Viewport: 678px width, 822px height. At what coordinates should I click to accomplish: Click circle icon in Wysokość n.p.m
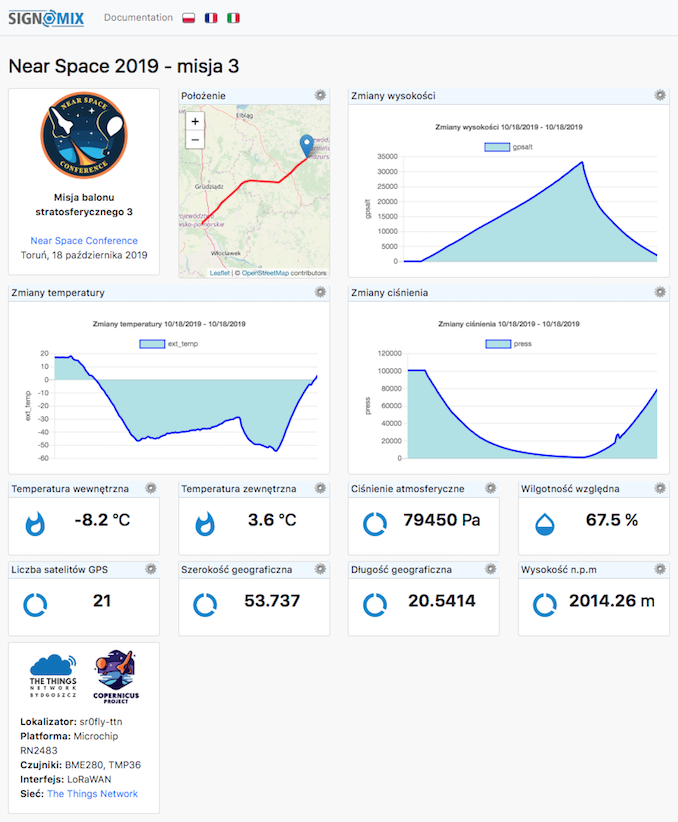pos(545,604)
